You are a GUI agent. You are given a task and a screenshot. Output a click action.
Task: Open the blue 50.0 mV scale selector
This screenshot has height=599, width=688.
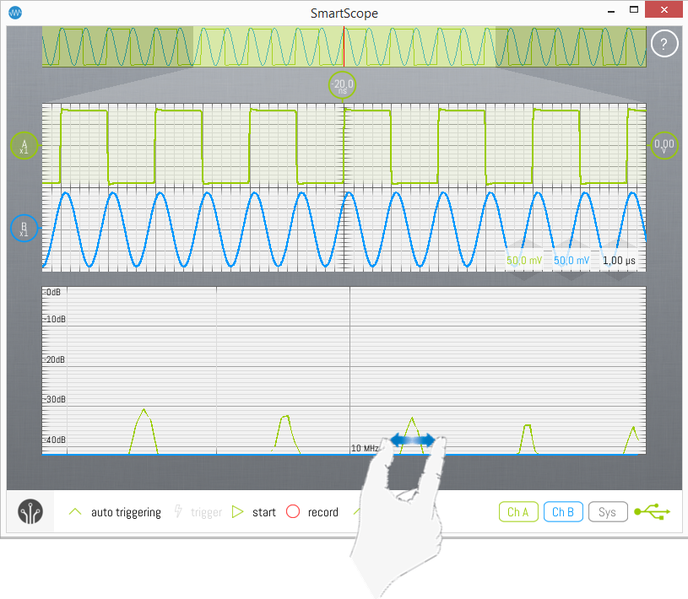pyautogui.click(x=572, y=260)
